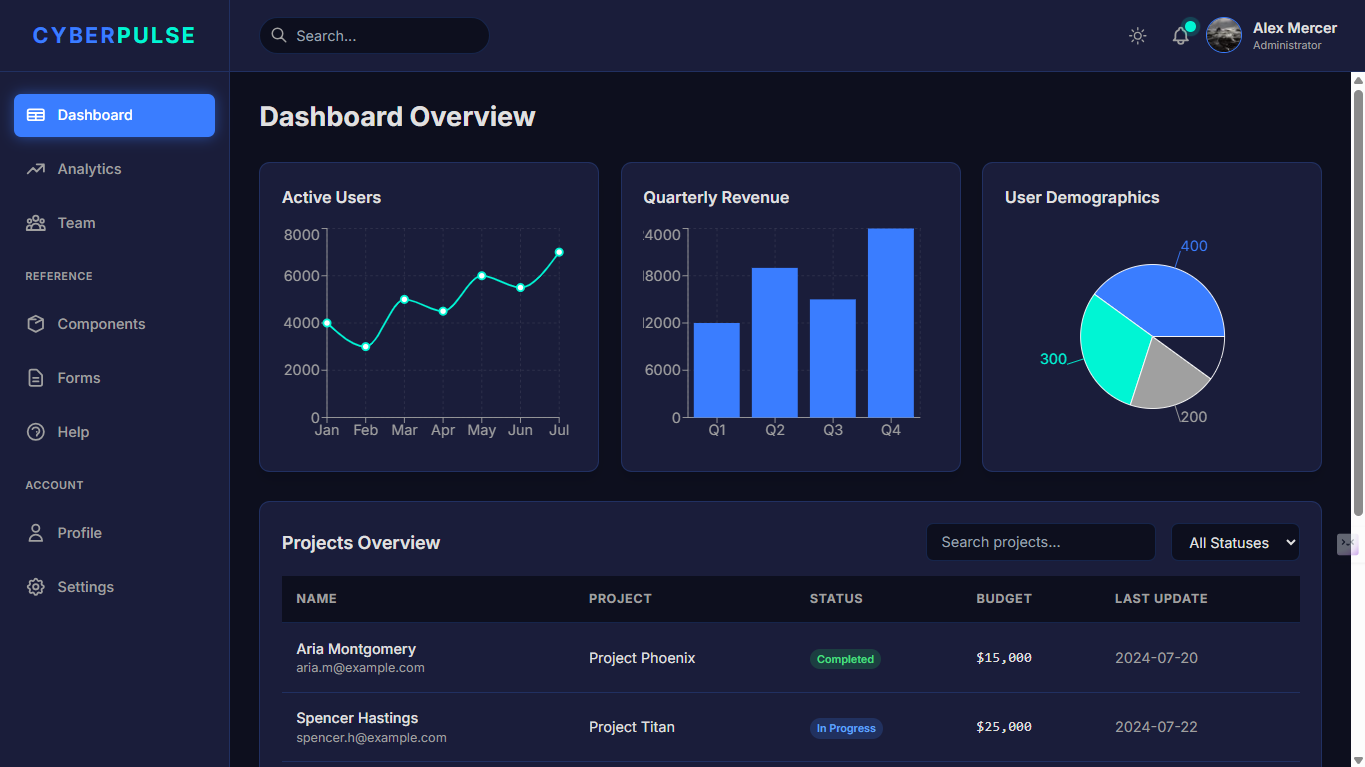Screen dimensions: 1365x767
Task: Select Dashboard in the sidebar menu
Action: coord(114,115)
